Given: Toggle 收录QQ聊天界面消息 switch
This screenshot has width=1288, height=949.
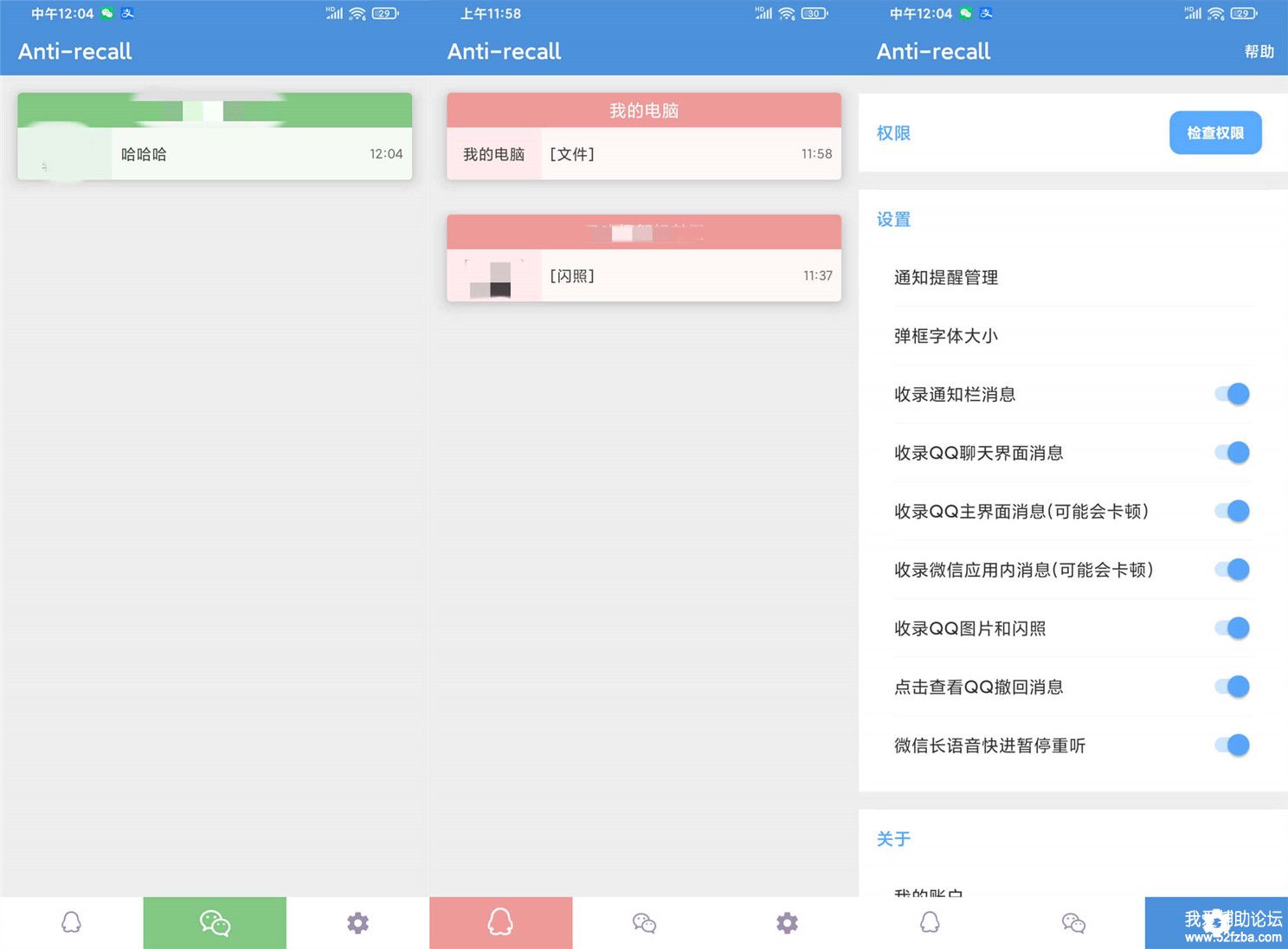Looking at the screenshot, I should click(x=1233, y=452).
